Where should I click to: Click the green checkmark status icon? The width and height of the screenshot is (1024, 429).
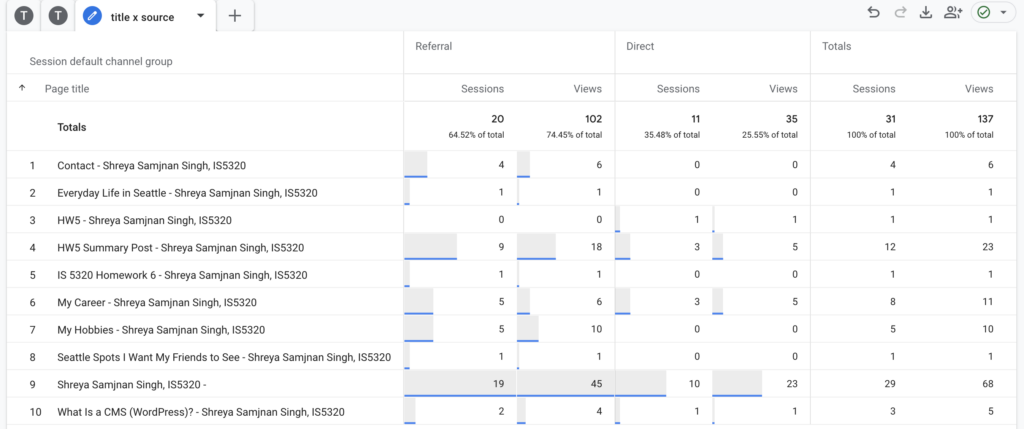pos(983,13)
